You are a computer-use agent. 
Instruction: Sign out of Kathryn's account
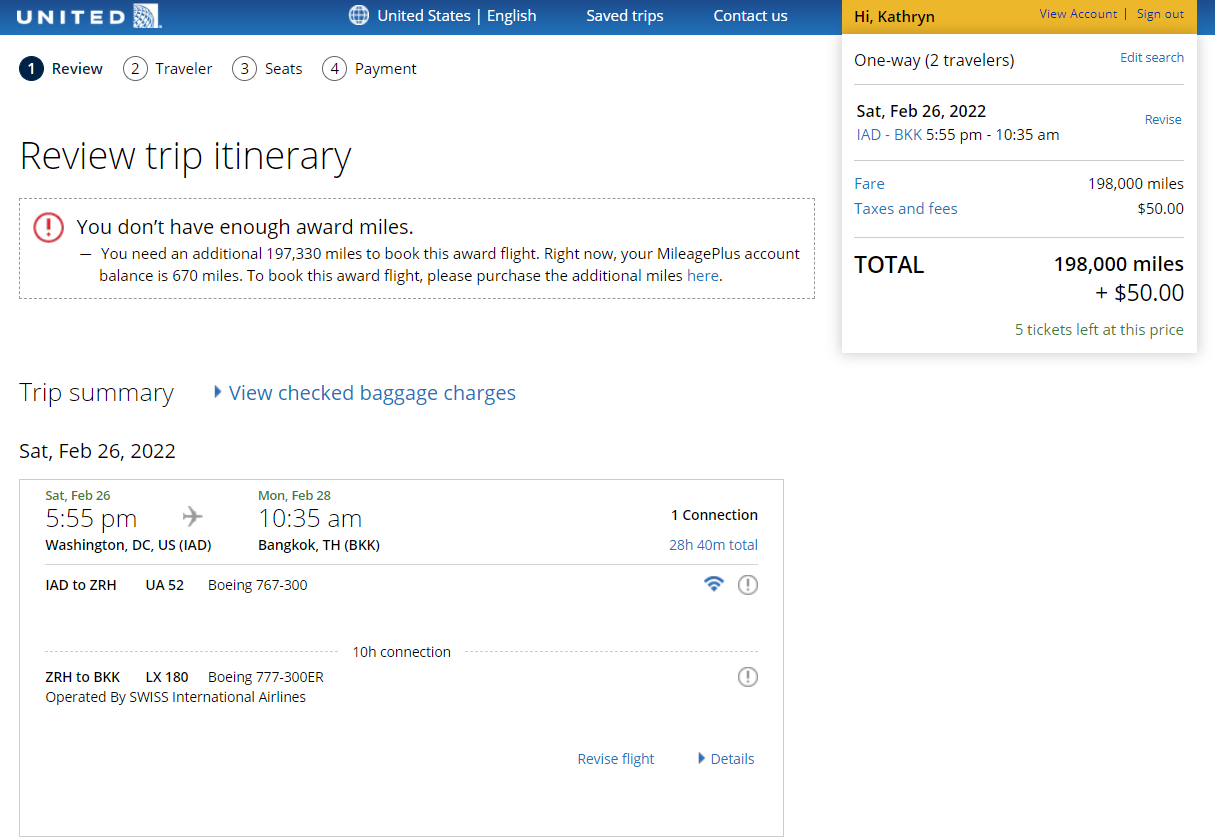click(1161, 13)
